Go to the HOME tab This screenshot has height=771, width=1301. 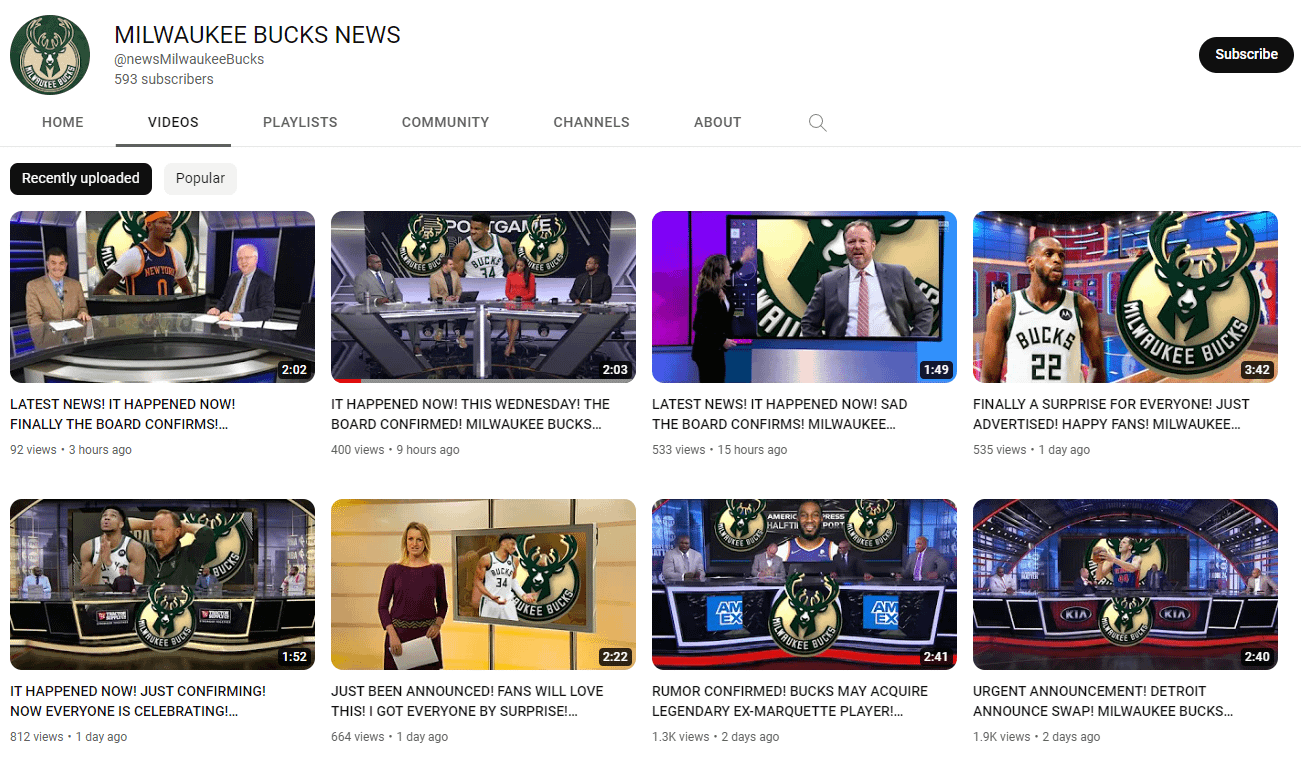pyautogui.click(x=63, y=122)
